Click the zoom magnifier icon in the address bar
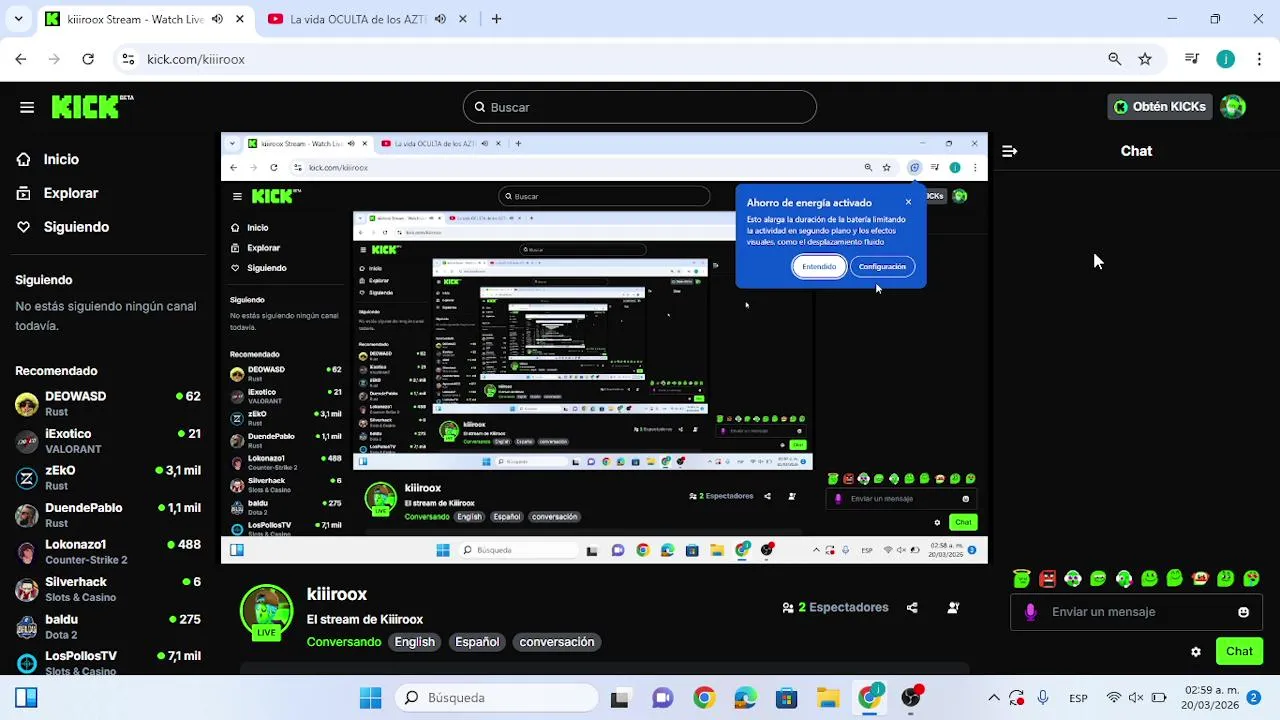The width and height of the screenshot is (1280, 720). [x=1115, y=59]
